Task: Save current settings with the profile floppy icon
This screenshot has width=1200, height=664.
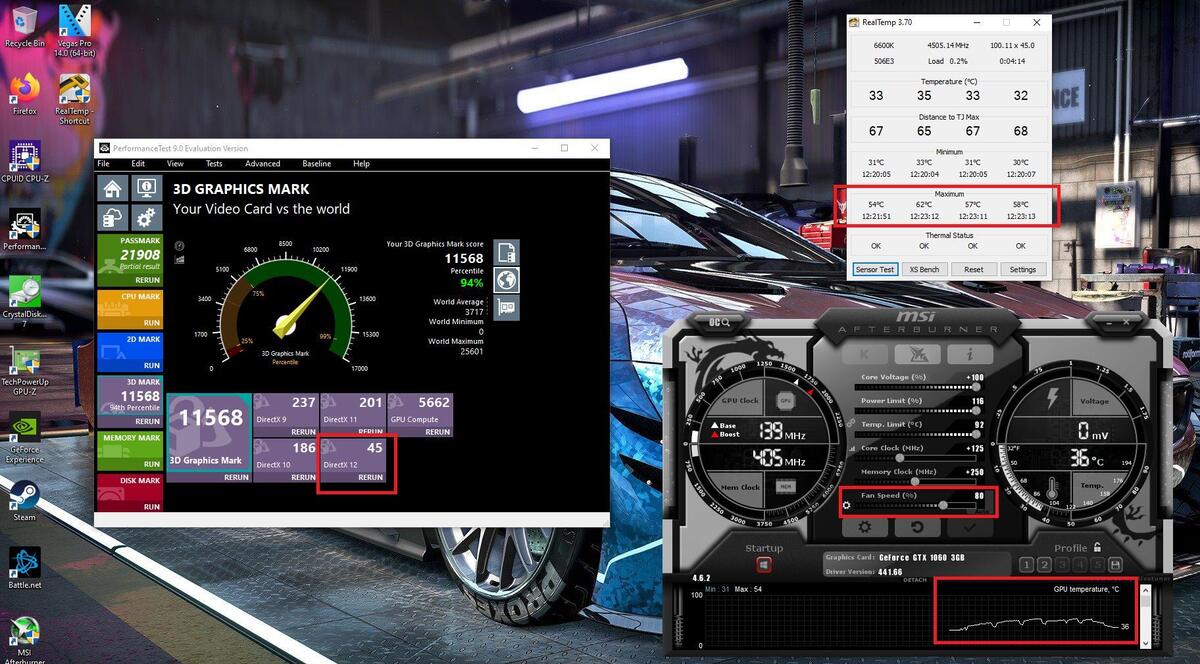Action: coord(1115,565)
